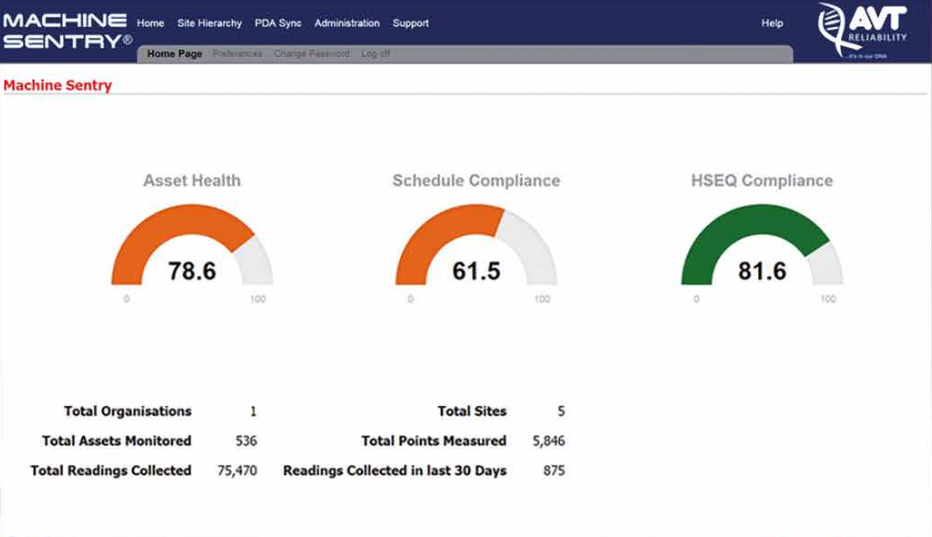The width and height of the screenshot is (932, 537).
Task: Click the red Machine Sentry page heading
Action: pos(58,85)
